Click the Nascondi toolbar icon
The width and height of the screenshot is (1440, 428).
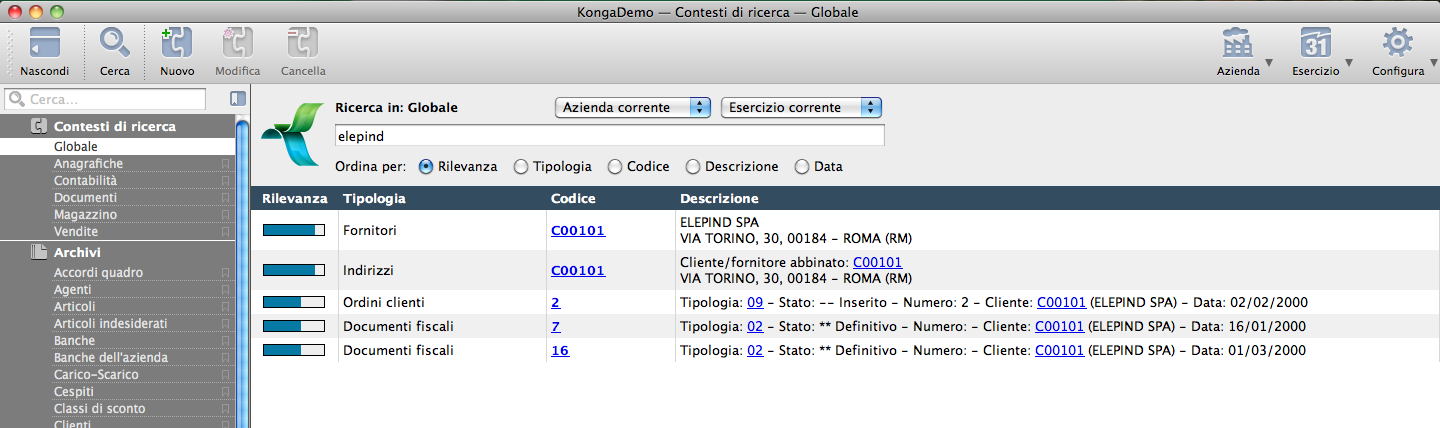coord(45,46)
